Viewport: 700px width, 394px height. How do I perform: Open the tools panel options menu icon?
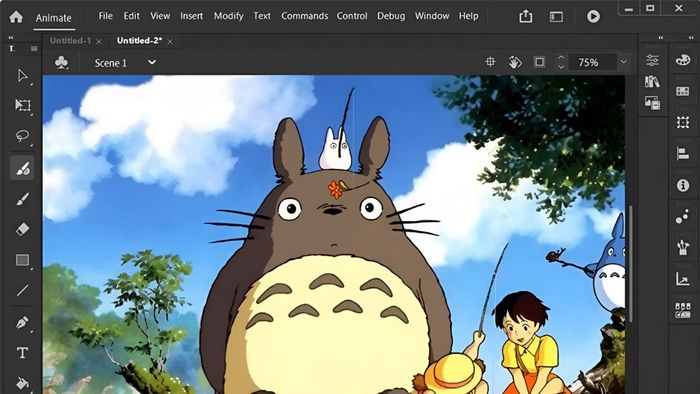[34, 49]
